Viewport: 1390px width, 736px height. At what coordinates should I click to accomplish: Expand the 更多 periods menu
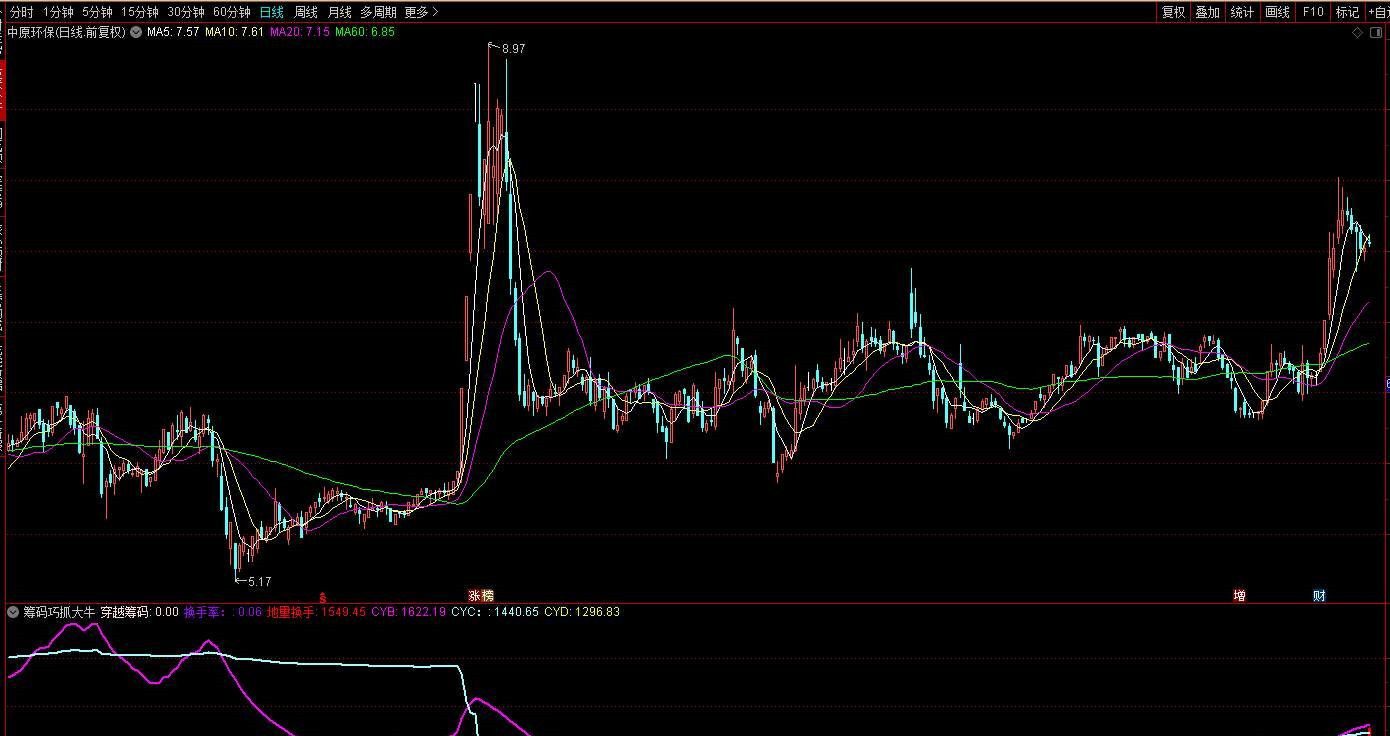pyautogui.click(x=421, y=12)
